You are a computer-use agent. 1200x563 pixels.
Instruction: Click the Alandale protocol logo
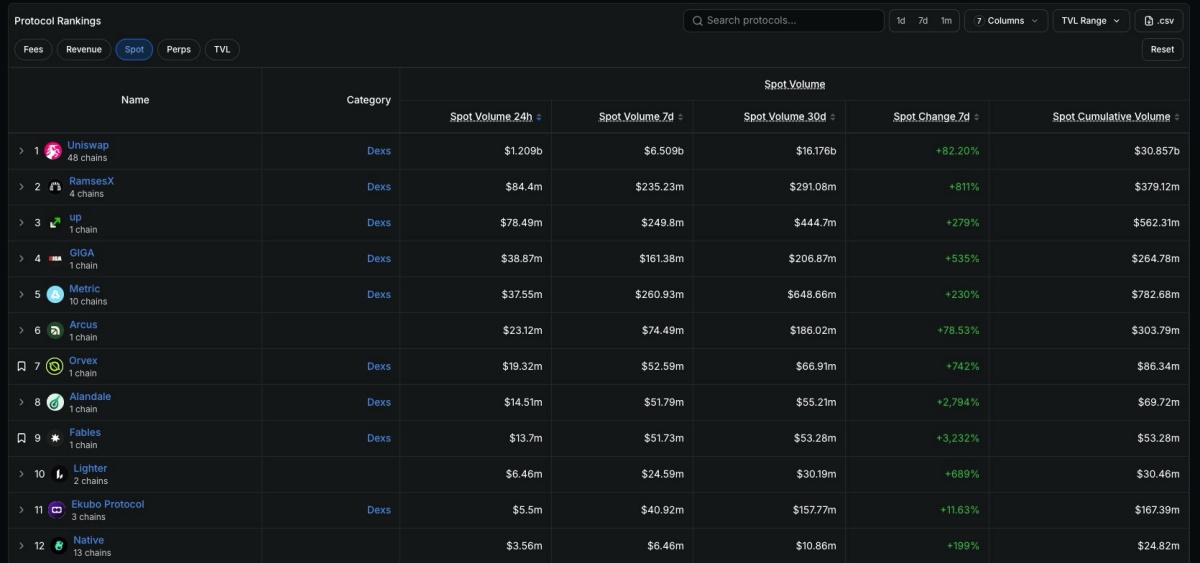tap(55, 402)
